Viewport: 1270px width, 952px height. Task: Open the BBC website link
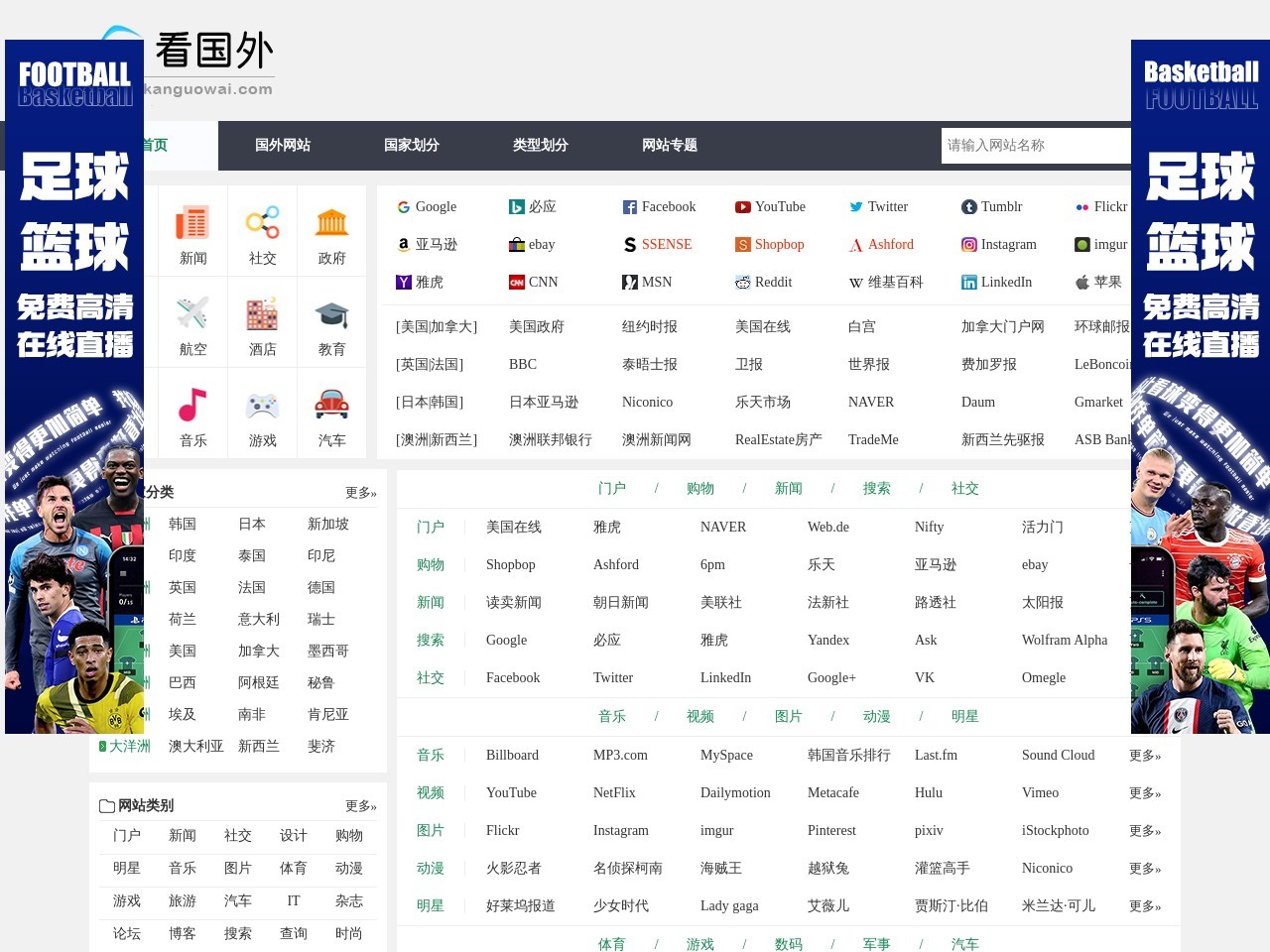point(522,364)
